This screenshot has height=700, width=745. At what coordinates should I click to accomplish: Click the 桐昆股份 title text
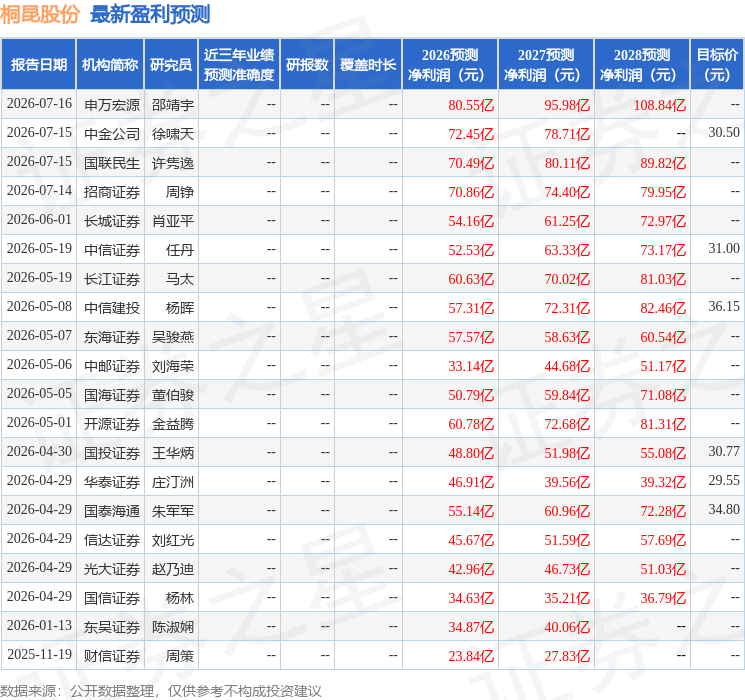point(40,14)
